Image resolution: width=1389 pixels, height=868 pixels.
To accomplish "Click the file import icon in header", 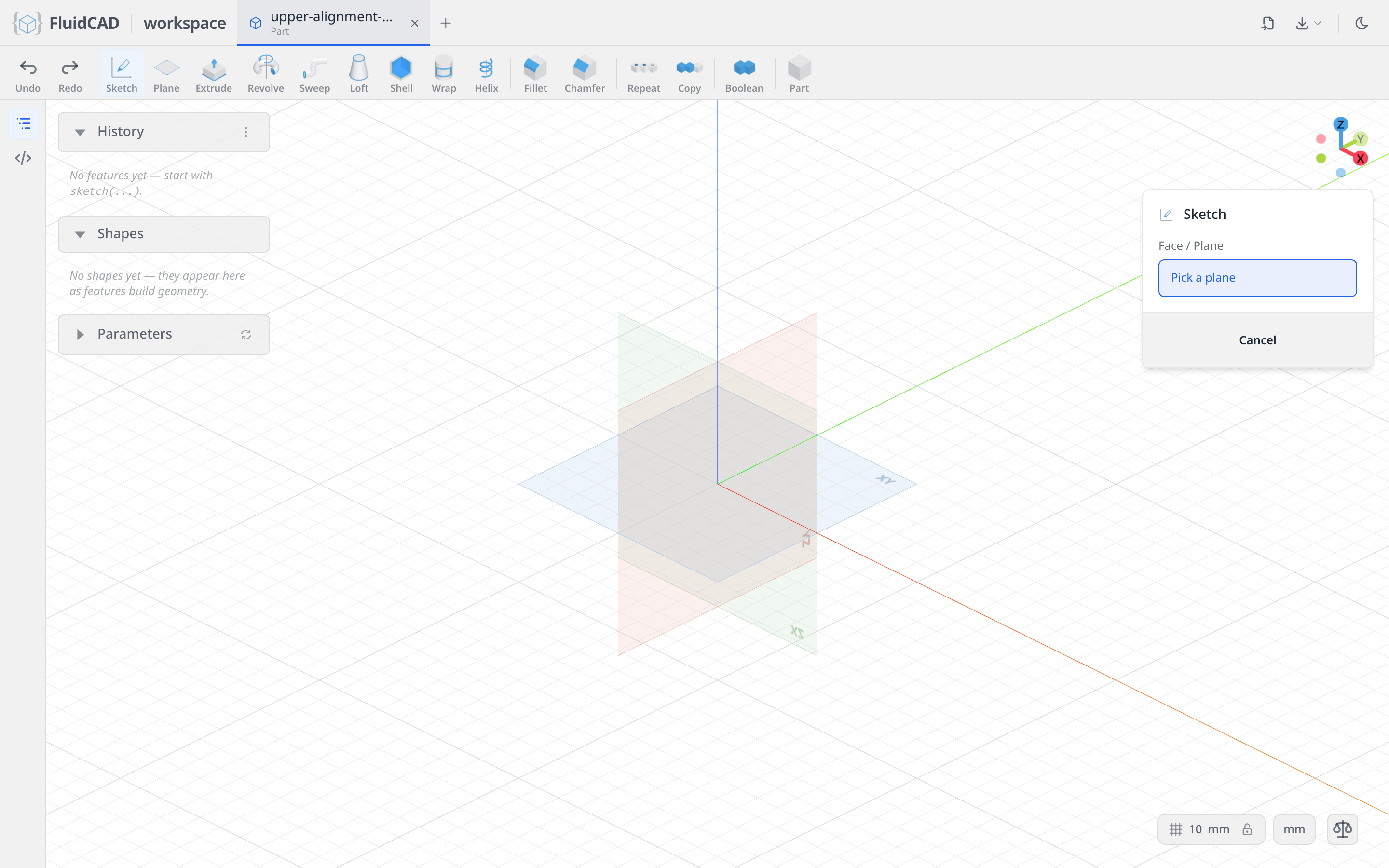I will (1267, 23).
